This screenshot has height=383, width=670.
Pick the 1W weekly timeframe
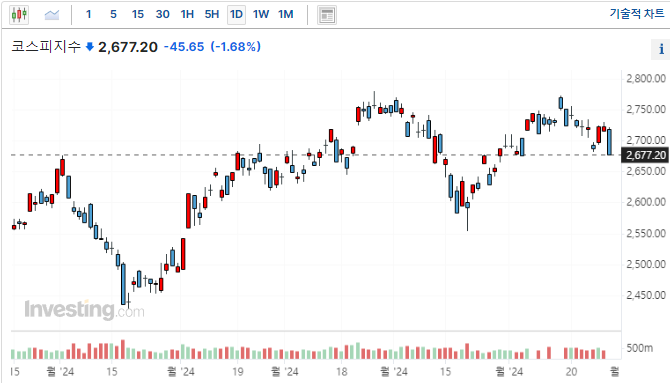[261, 15]
